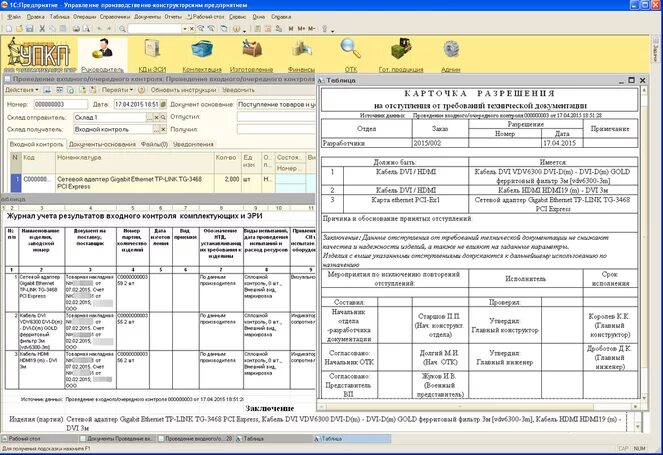
Task: Switch to the Уведомления tab
Action: 193,144
